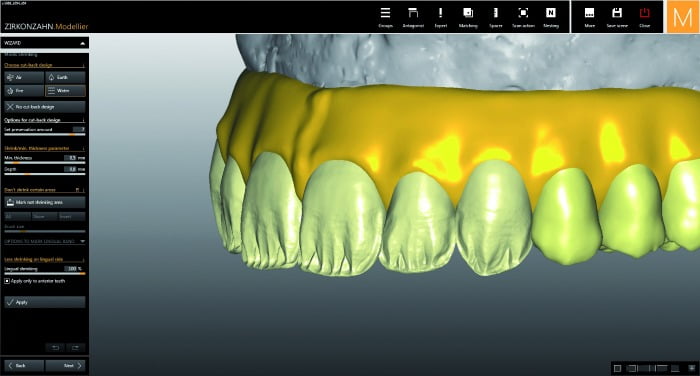Click Lingual shrinking percent field
The width and height of the screenshot is (700, 376).
(x=70, y=269)
